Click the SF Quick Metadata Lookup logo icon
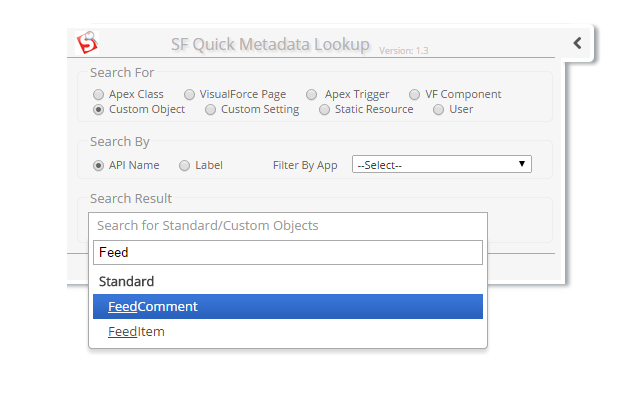 click(88, 44)
